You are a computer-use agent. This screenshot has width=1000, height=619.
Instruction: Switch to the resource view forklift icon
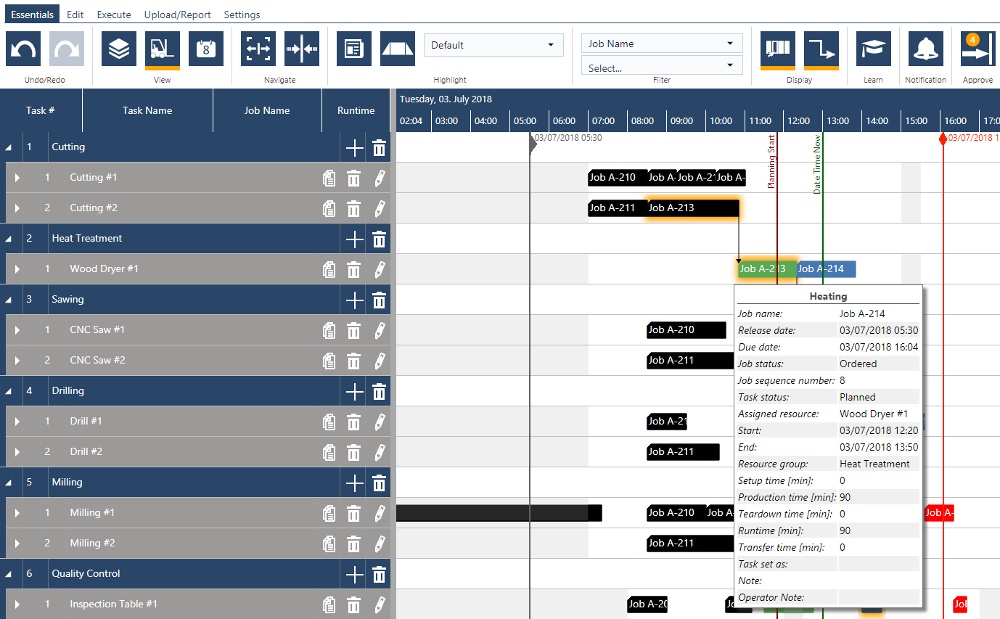pyautogui.click(x=162, y=48)
